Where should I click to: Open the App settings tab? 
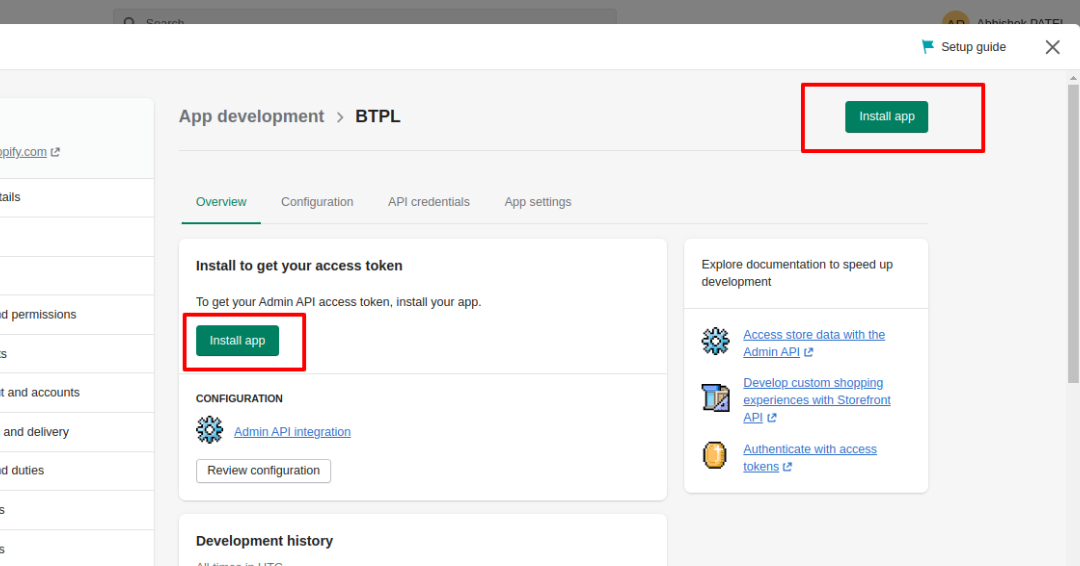537,202
